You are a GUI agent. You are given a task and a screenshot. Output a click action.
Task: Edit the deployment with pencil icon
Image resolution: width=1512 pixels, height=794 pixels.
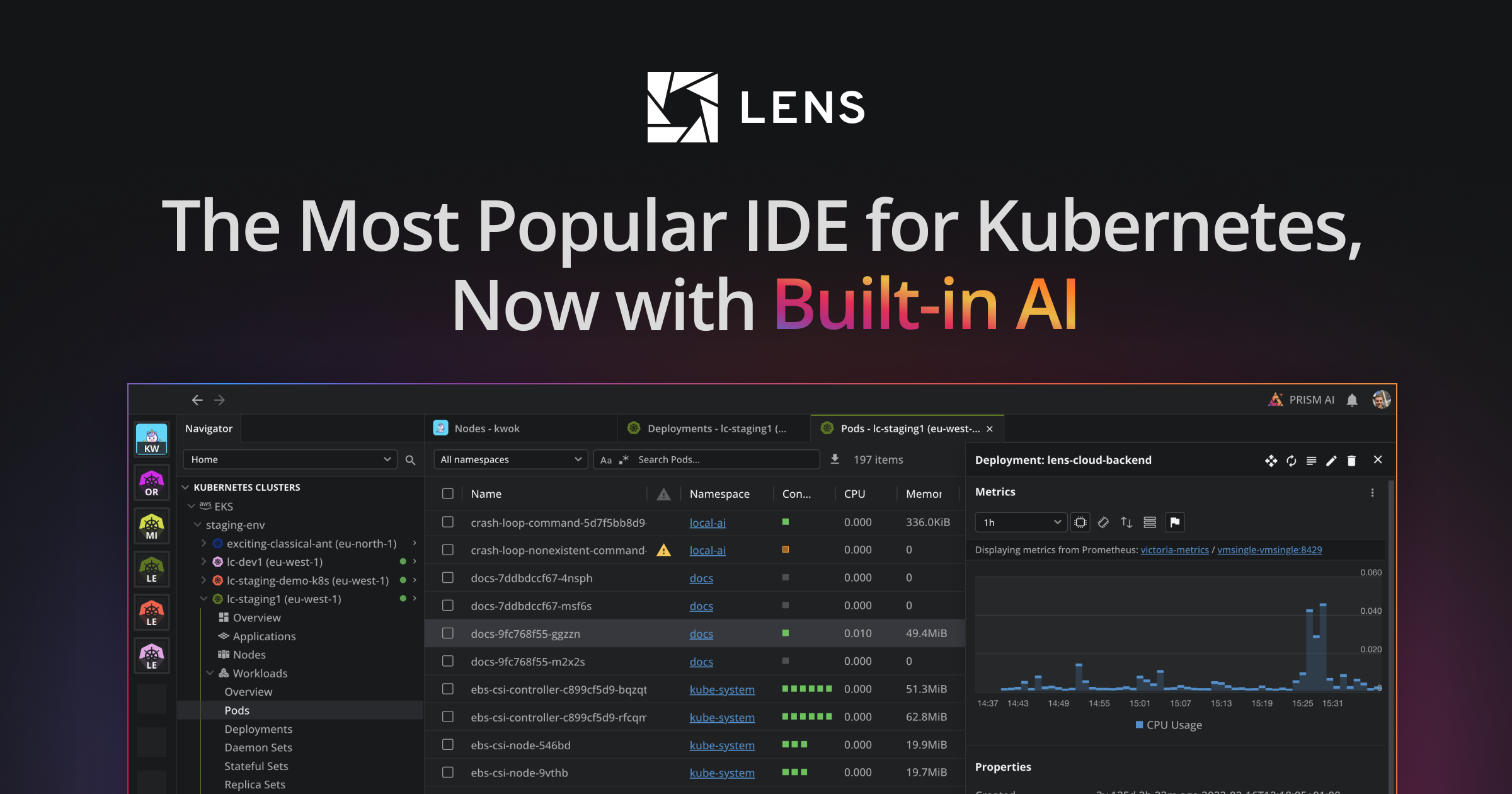(1331, 461)
